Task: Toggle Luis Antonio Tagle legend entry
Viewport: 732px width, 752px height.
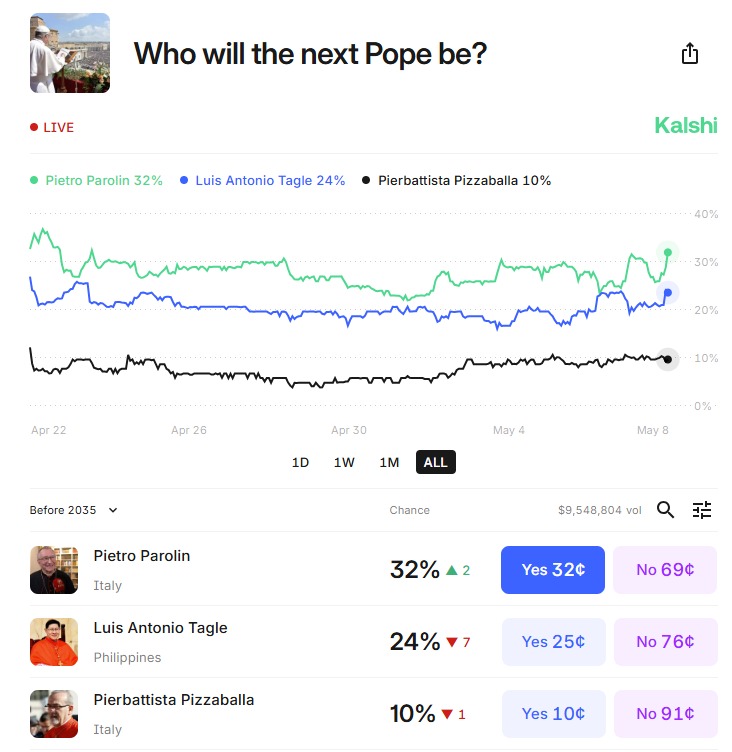Action: [x=262, y=181]
